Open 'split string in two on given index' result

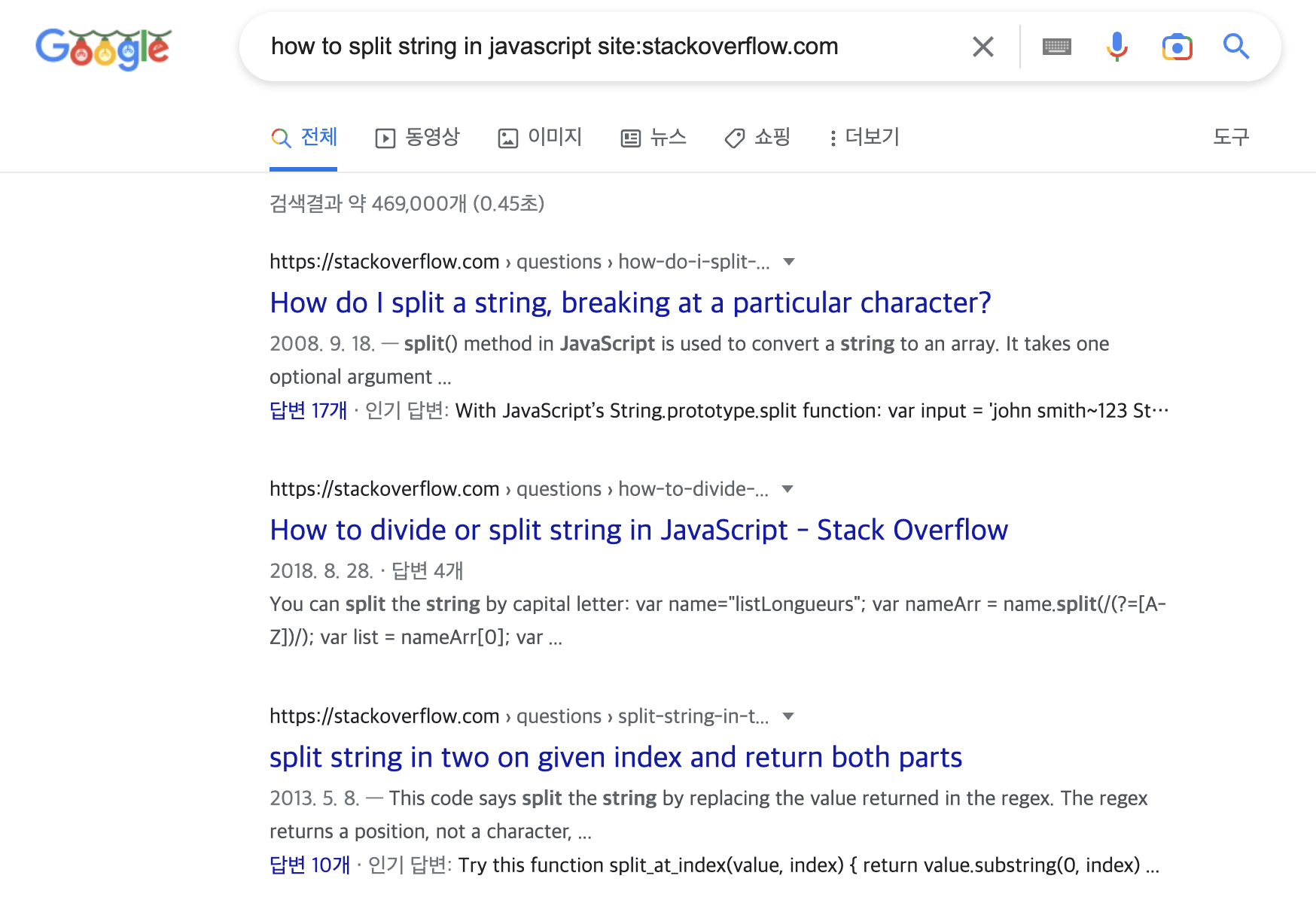616,757
